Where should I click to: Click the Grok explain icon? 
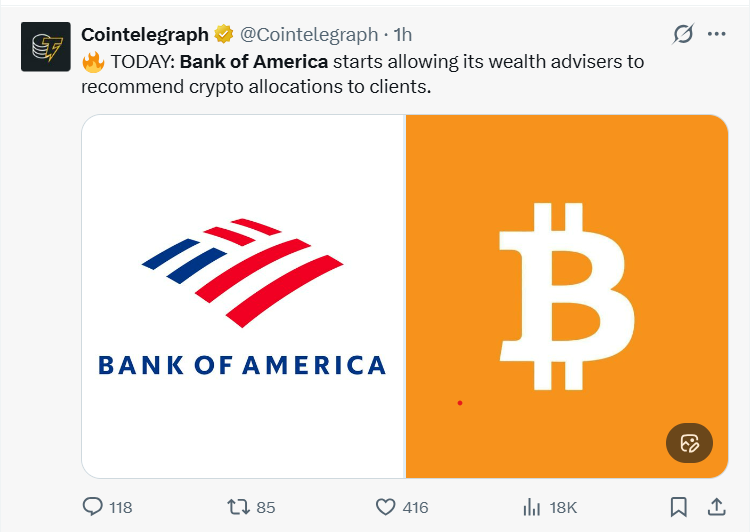coord(683,34)
